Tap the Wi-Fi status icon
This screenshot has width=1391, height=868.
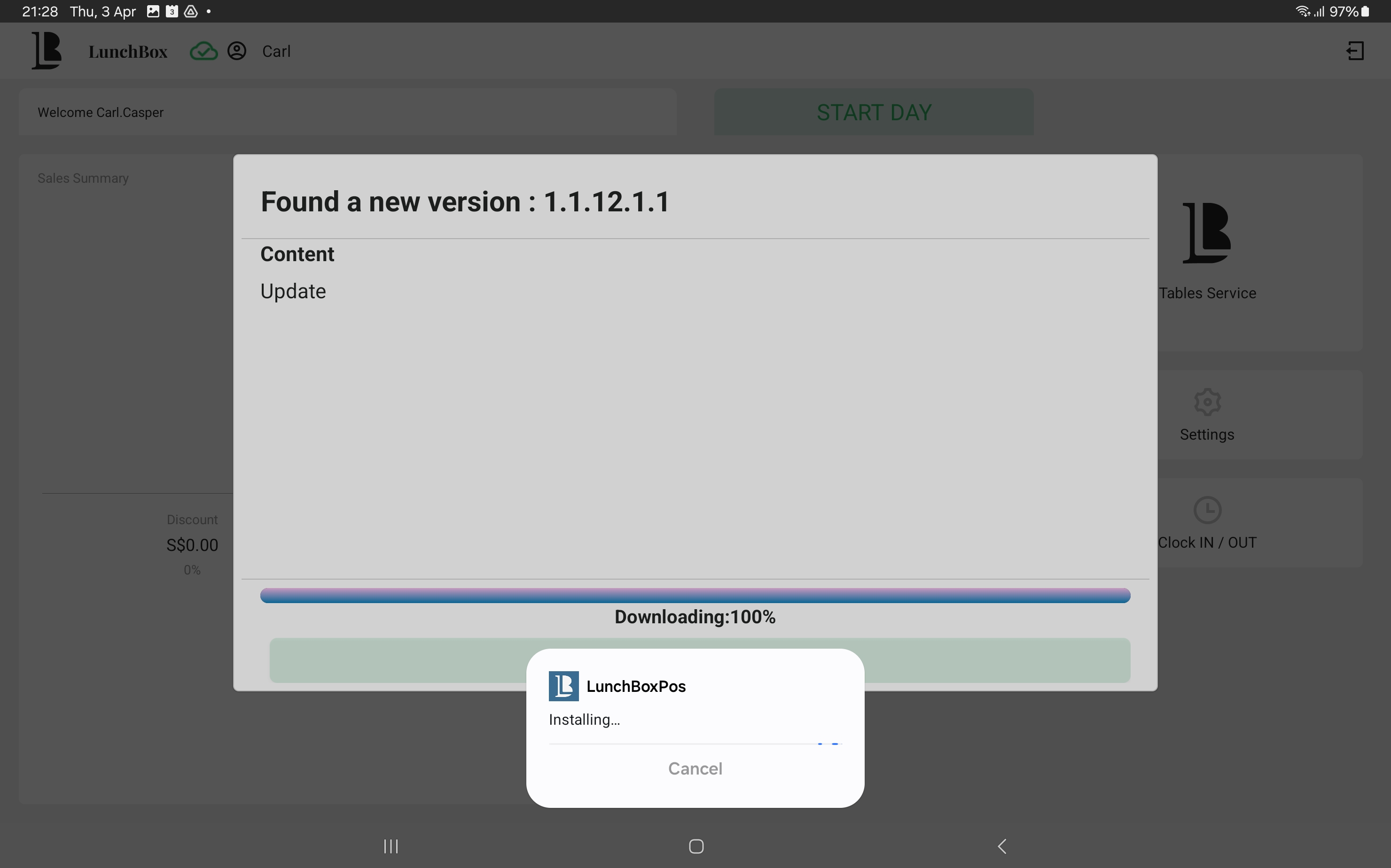click(1303, 11)
